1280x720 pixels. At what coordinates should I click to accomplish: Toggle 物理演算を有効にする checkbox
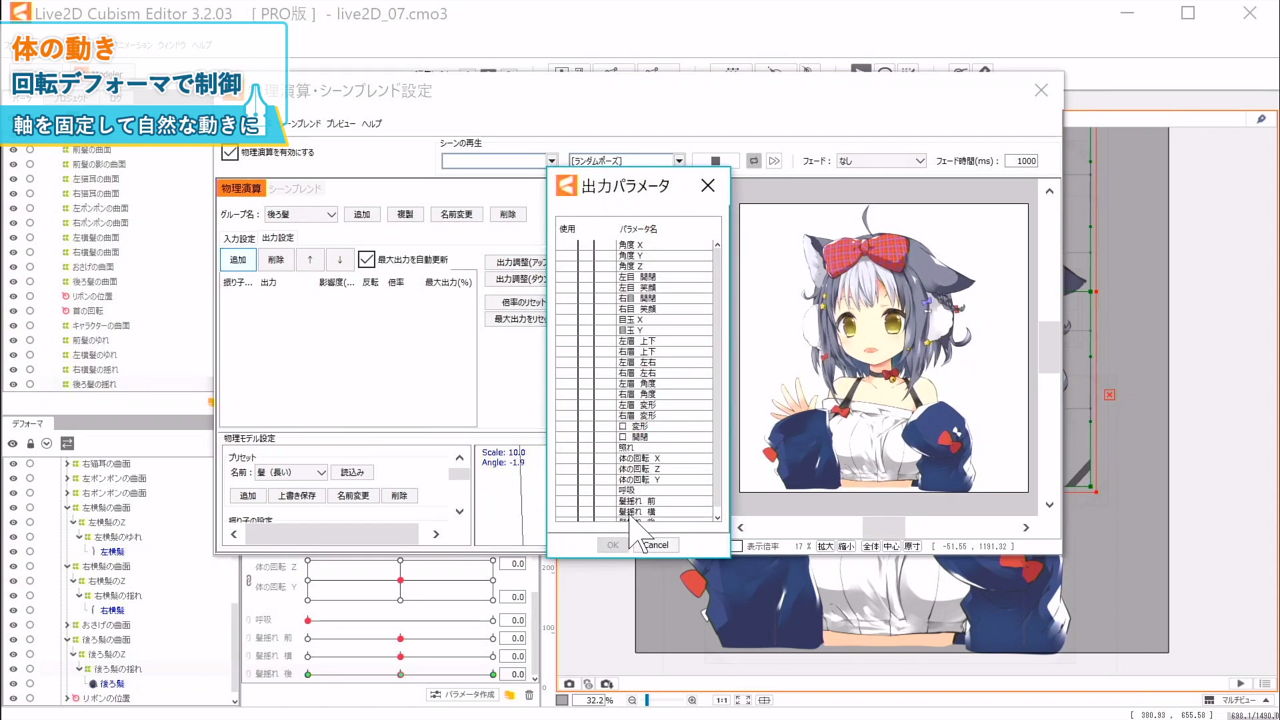coord(230,153)
